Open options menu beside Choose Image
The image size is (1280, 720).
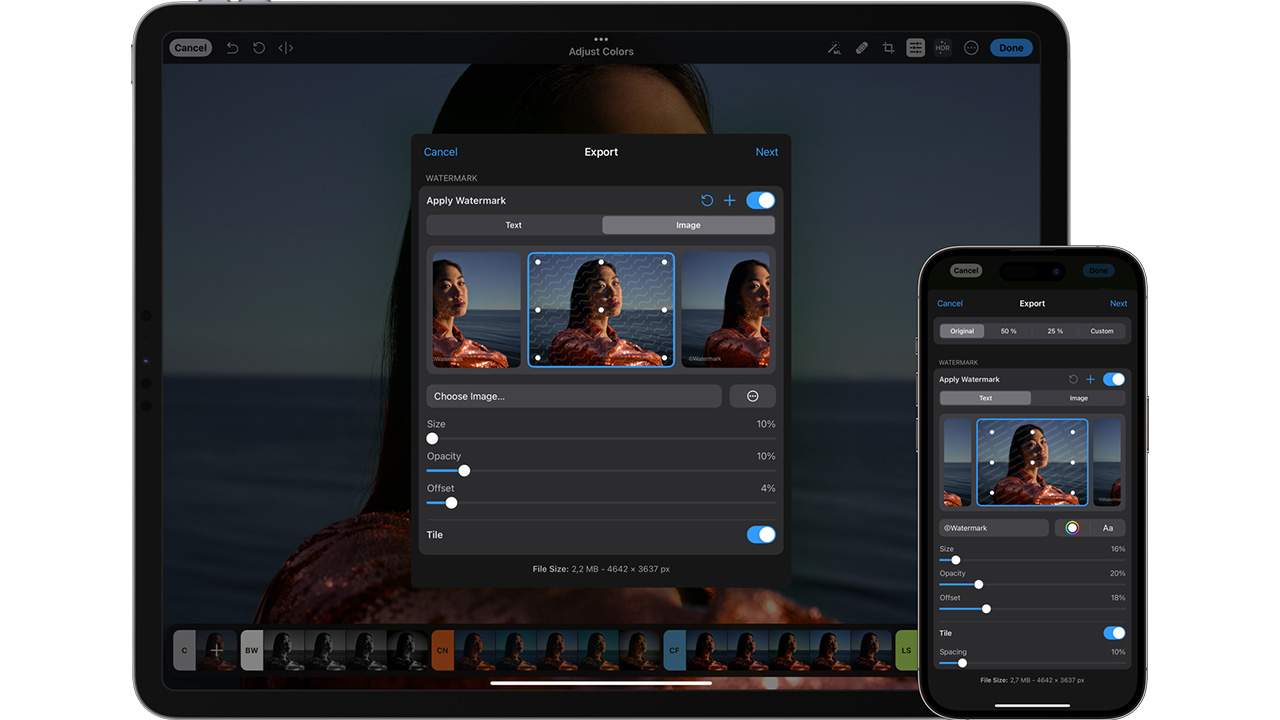pos(752,396)
